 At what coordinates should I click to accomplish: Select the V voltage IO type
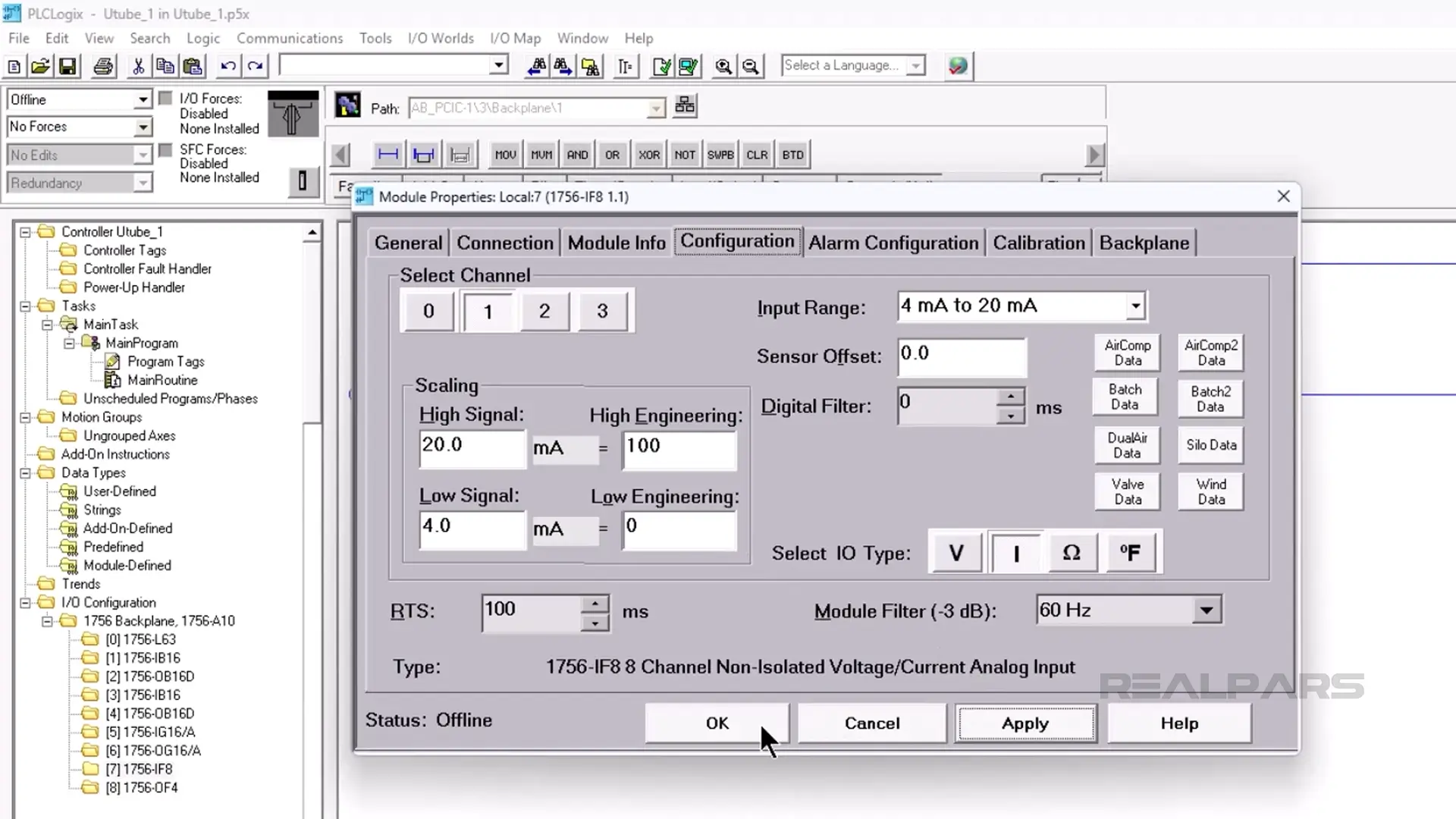(x=955, y=553)
